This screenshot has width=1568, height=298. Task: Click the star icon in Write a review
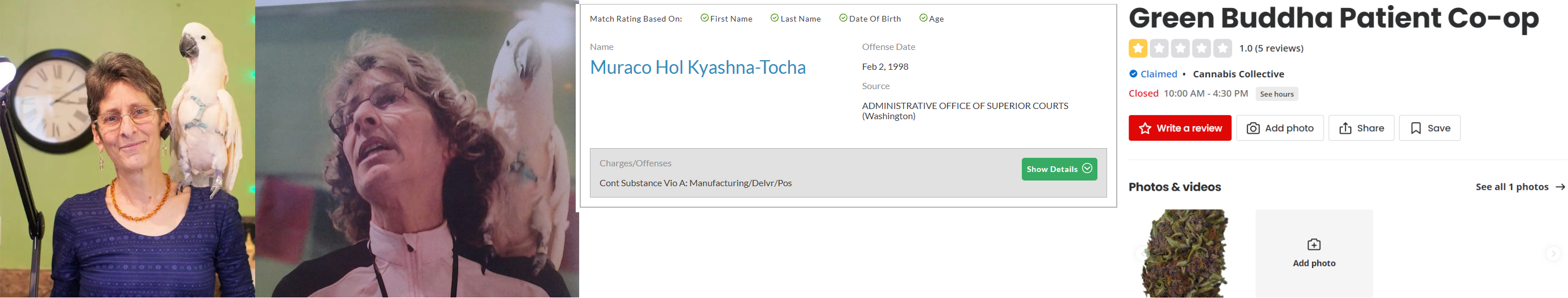click(x=1145, y=128)
